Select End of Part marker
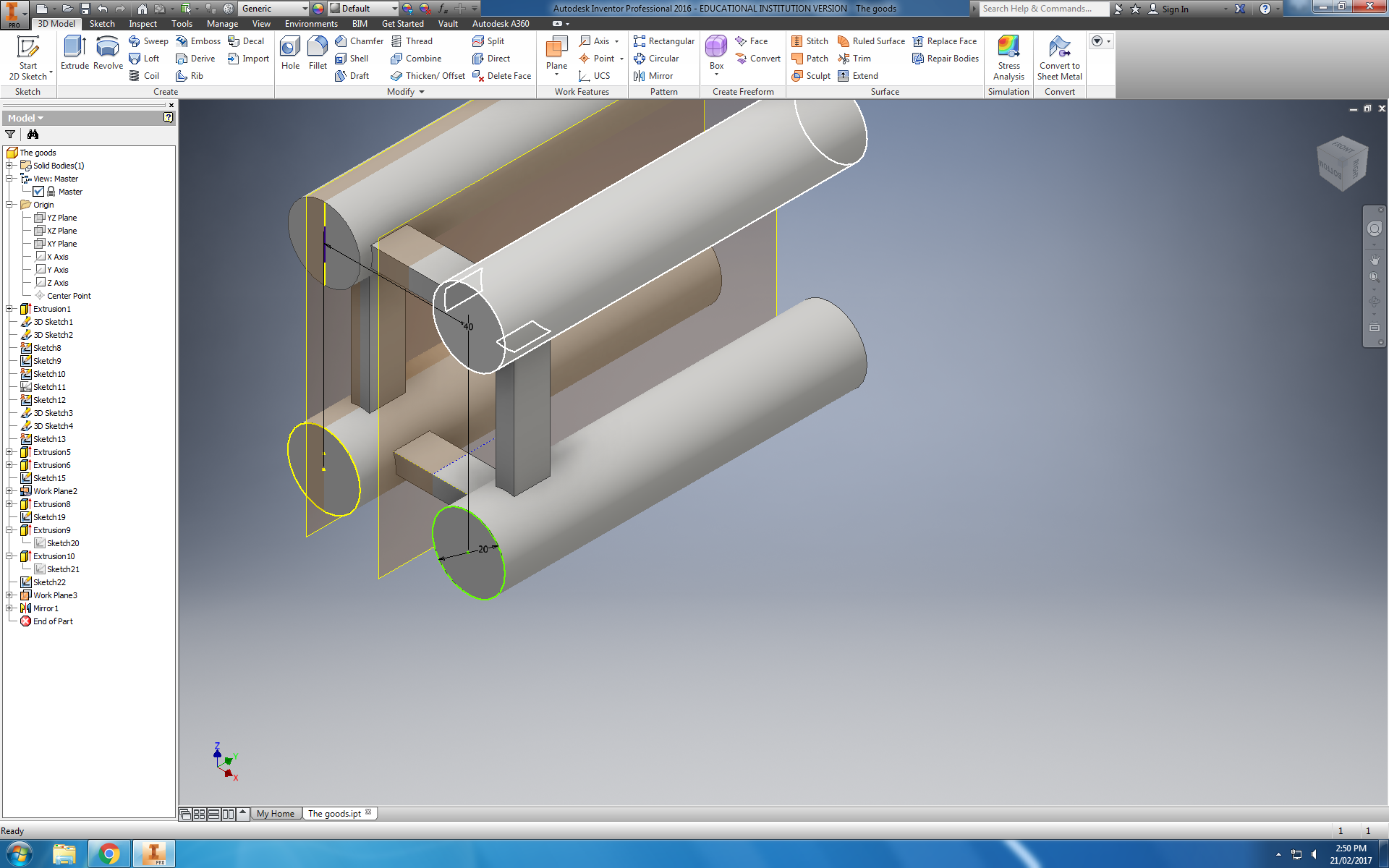 (46, 621)
